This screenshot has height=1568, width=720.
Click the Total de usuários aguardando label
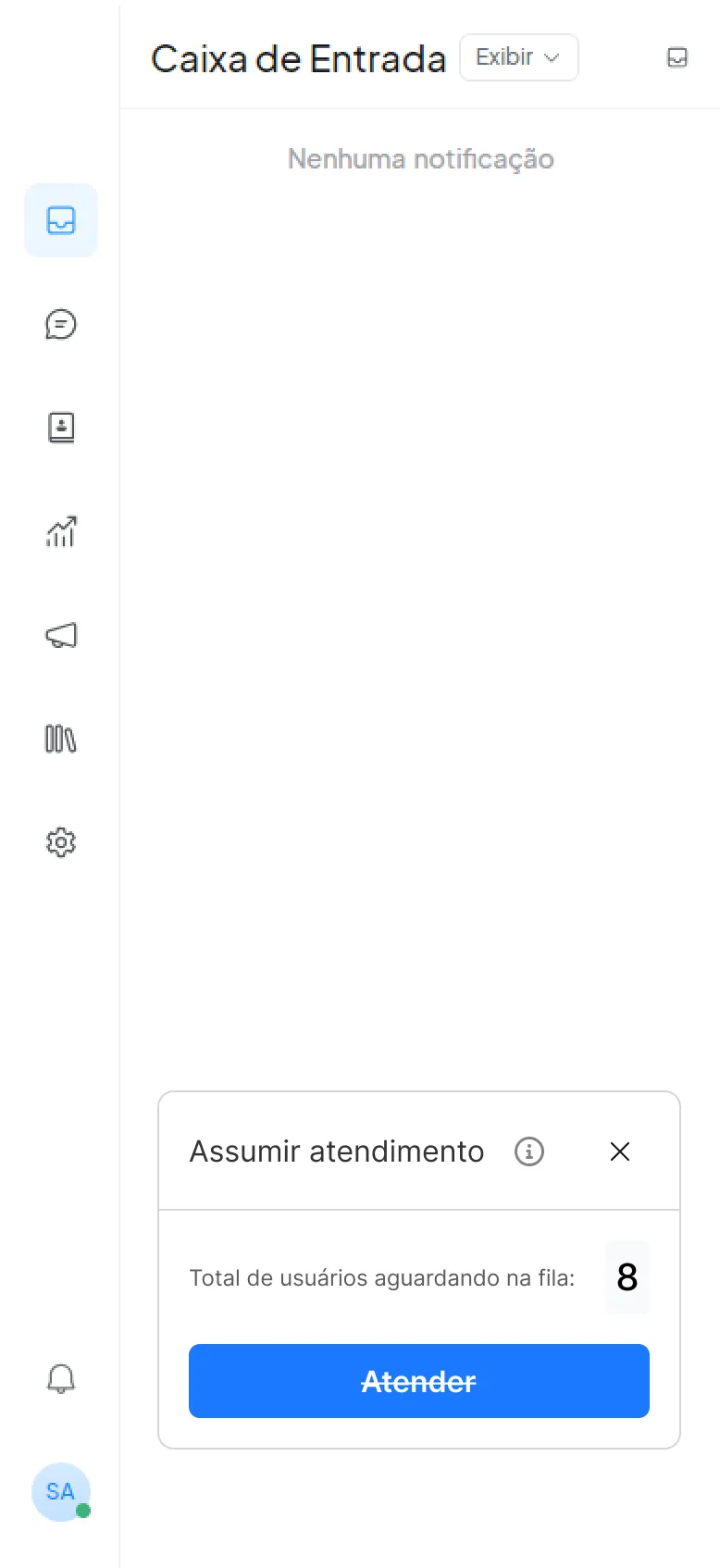point(381,1278)
